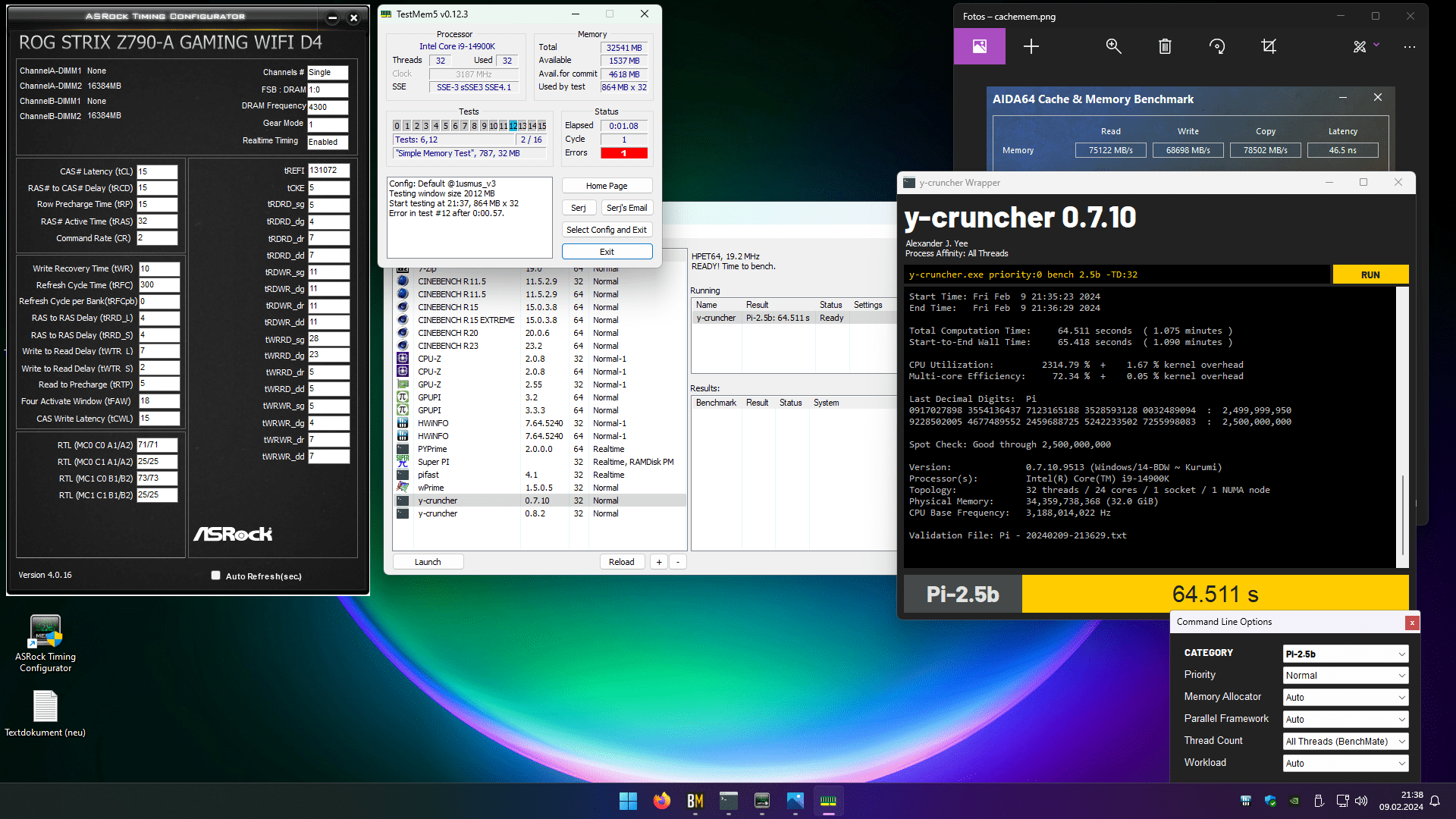Click the System column header under Results
This screenshot has height=819, width=1456.
pos(826,403)
